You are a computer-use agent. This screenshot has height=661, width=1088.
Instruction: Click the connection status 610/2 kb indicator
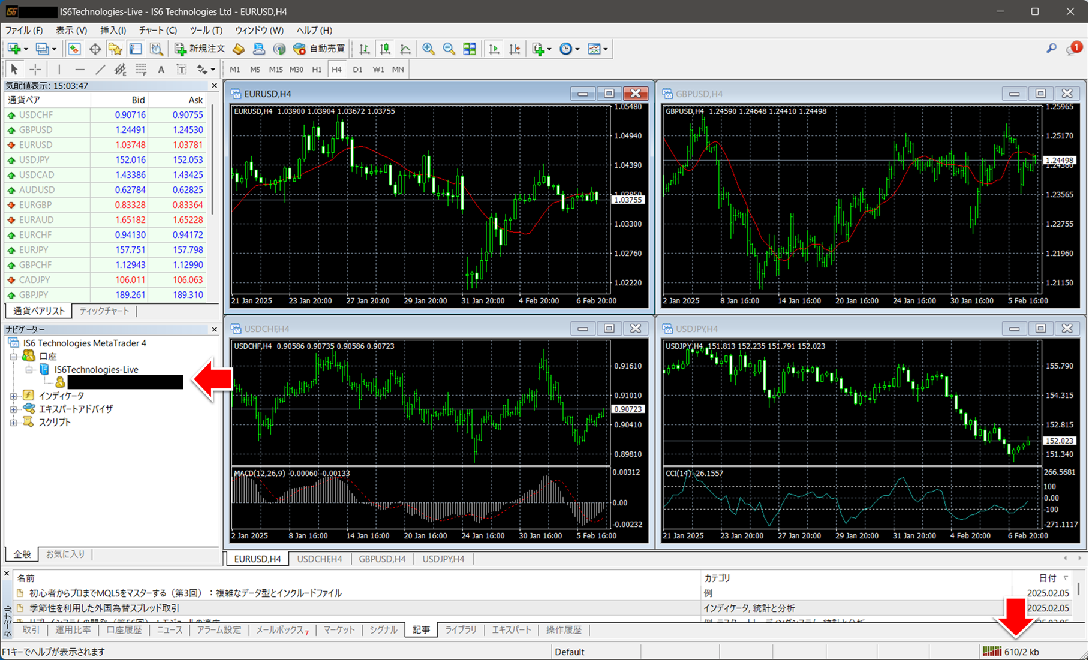(1011, 652)
